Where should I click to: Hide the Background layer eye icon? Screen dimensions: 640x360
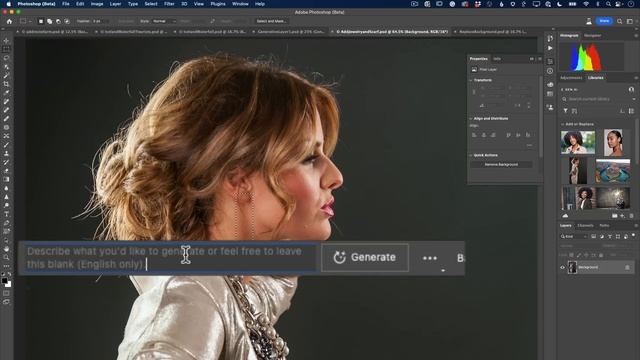click(562, 268)
